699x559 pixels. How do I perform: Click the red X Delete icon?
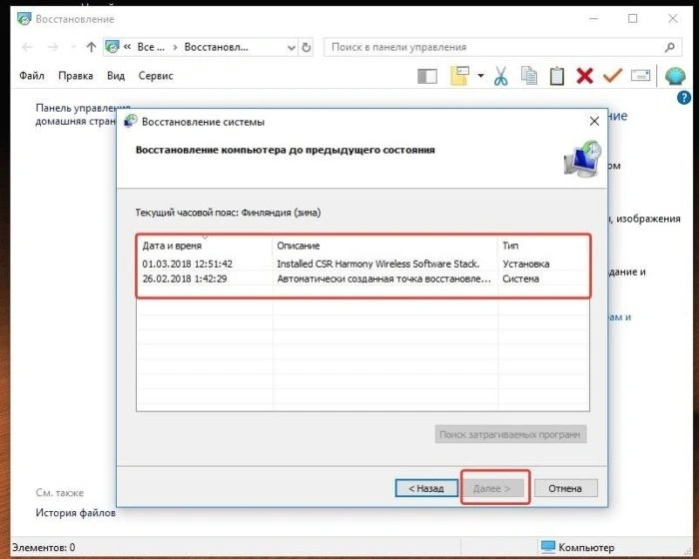tap(584, 76)
